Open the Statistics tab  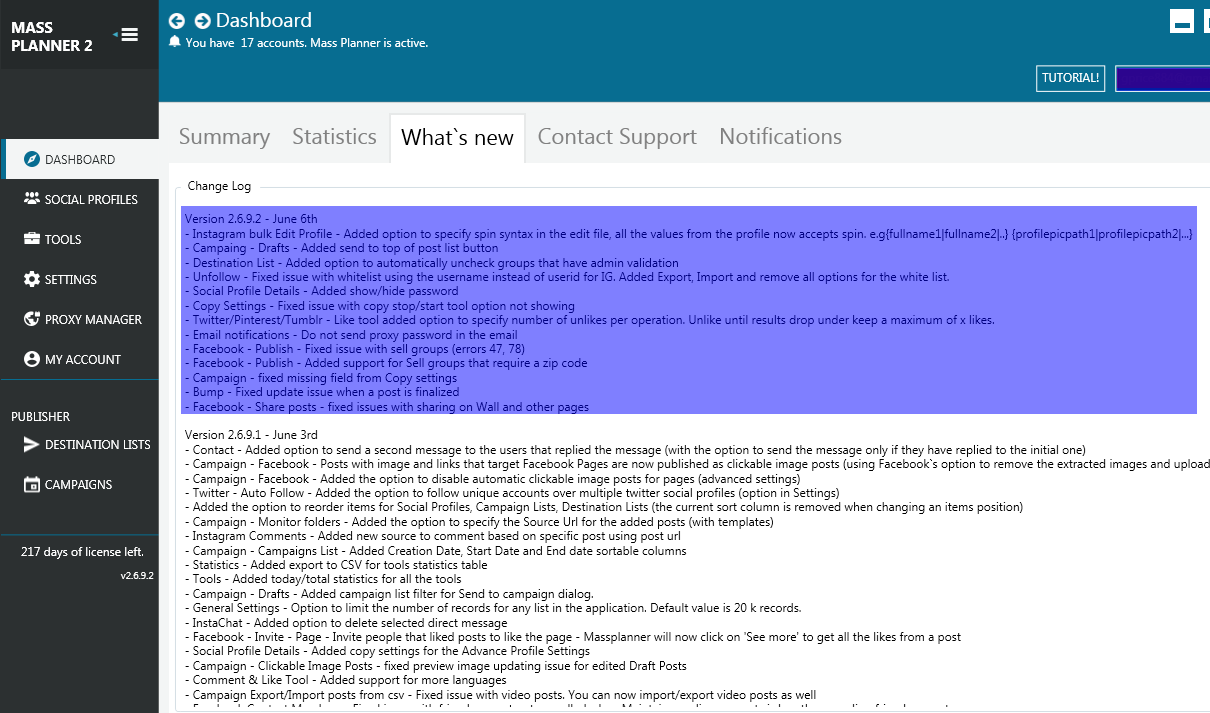[x=334, y=137]
